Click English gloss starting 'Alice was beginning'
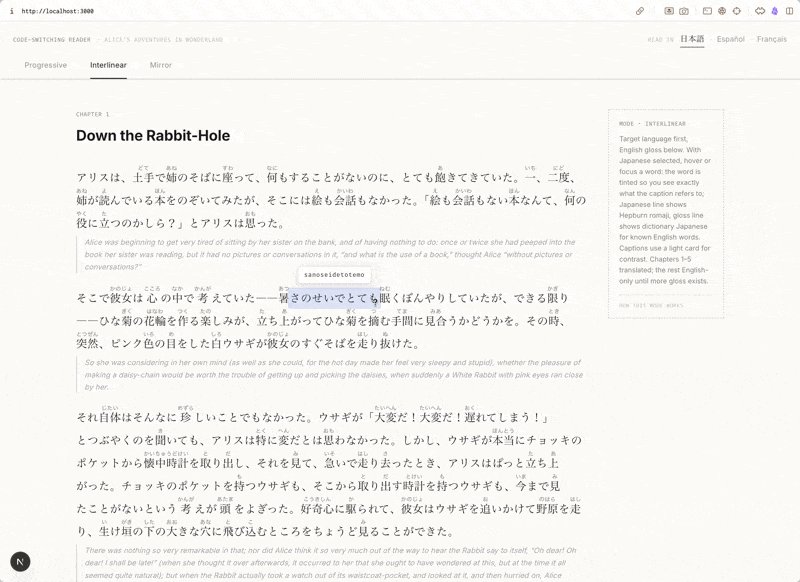 coord(330,255)
